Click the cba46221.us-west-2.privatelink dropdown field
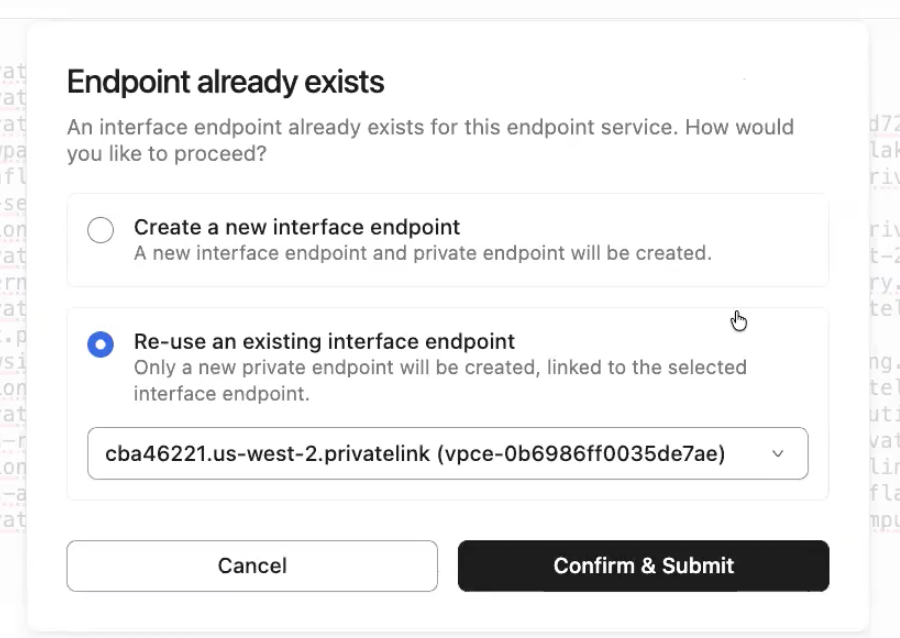Screen dimensions: 900x638 [x=447, y=453]
